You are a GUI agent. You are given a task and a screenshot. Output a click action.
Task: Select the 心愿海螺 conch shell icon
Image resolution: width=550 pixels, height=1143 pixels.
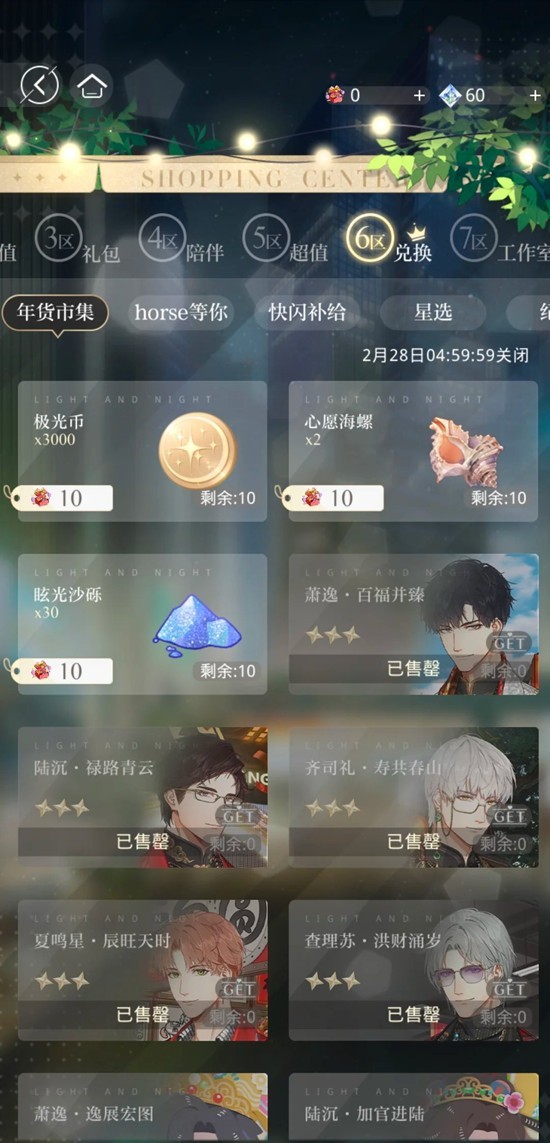tap(465, 452)
